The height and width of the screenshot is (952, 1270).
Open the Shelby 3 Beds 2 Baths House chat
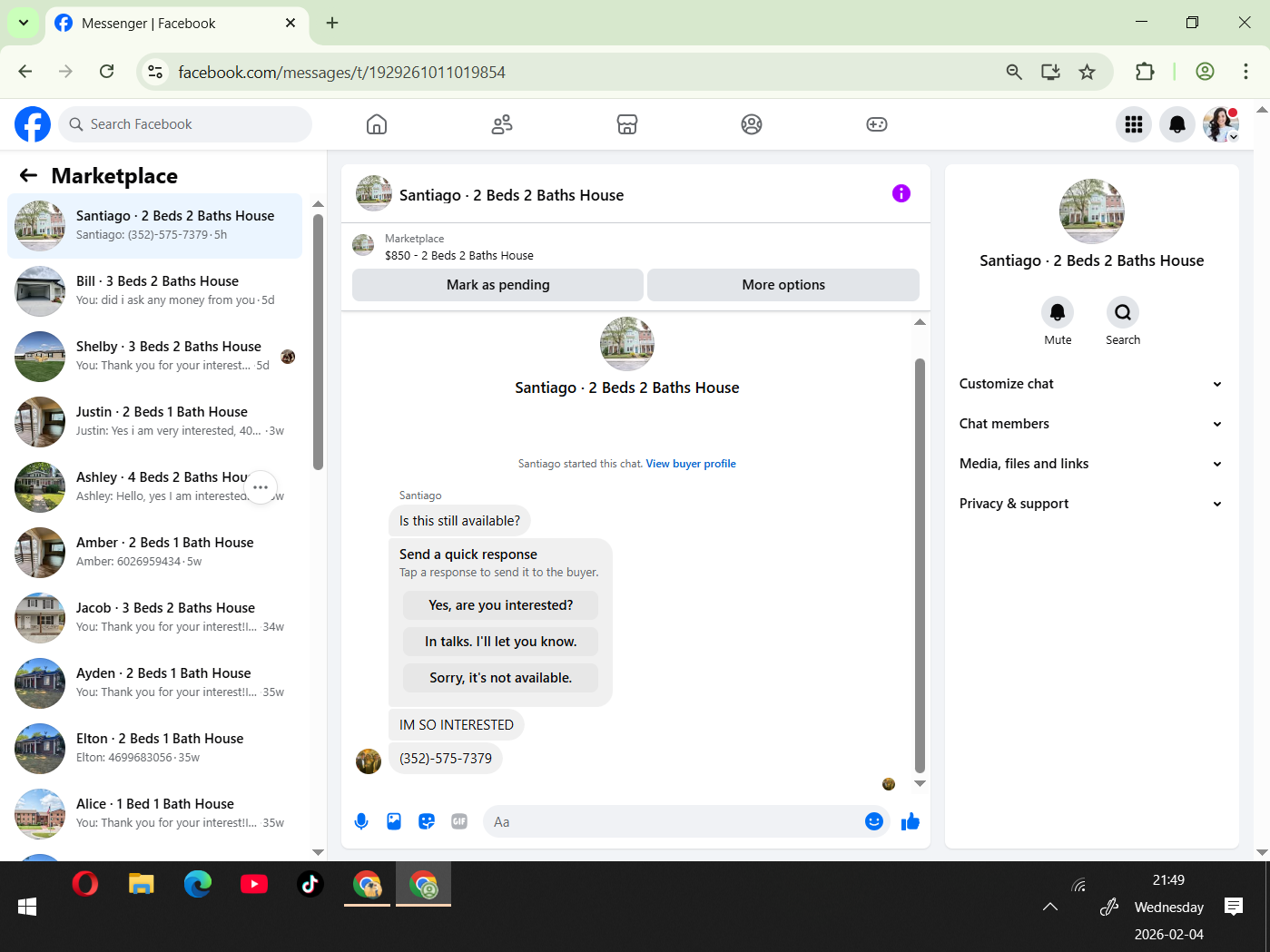coord(155,357)
